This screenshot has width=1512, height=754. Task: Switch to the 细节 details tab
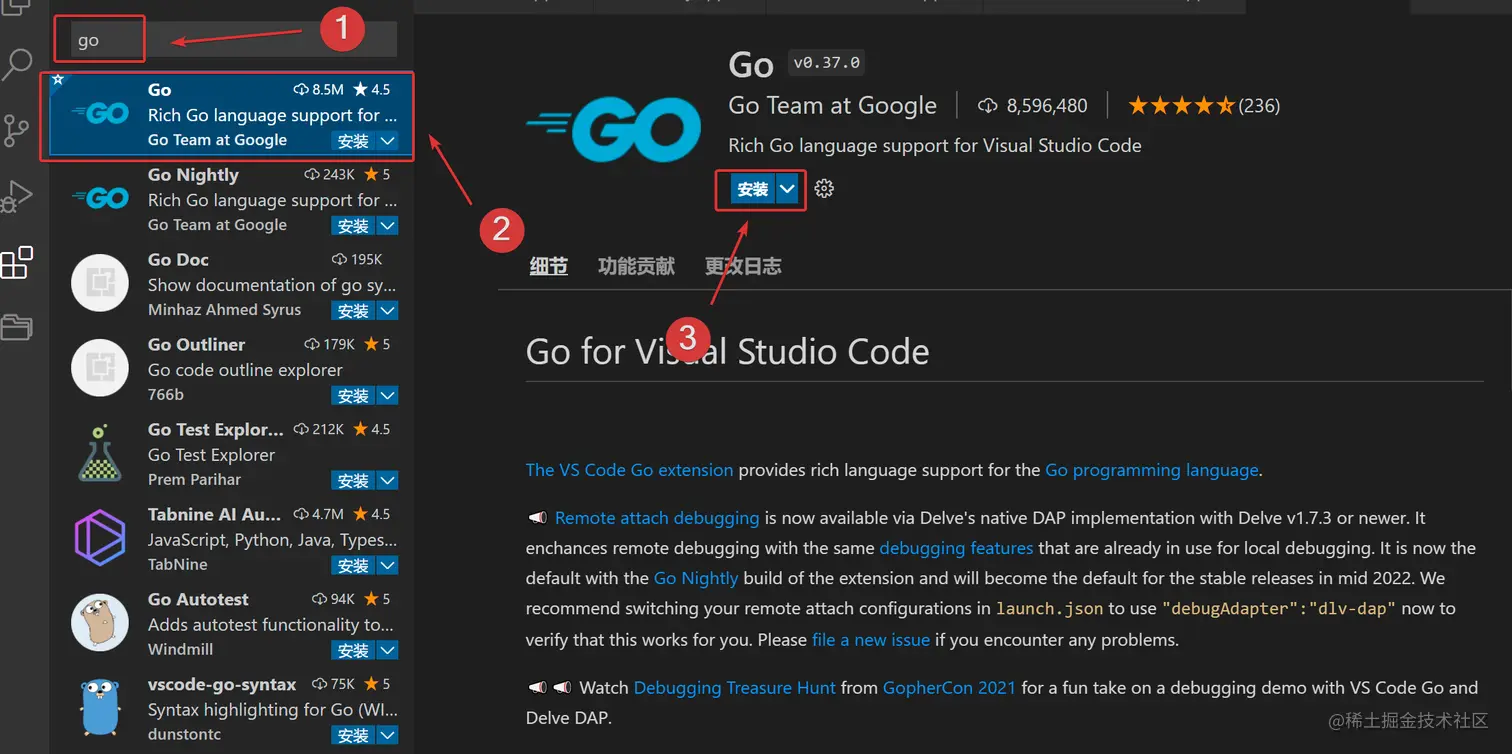(548, 266)
